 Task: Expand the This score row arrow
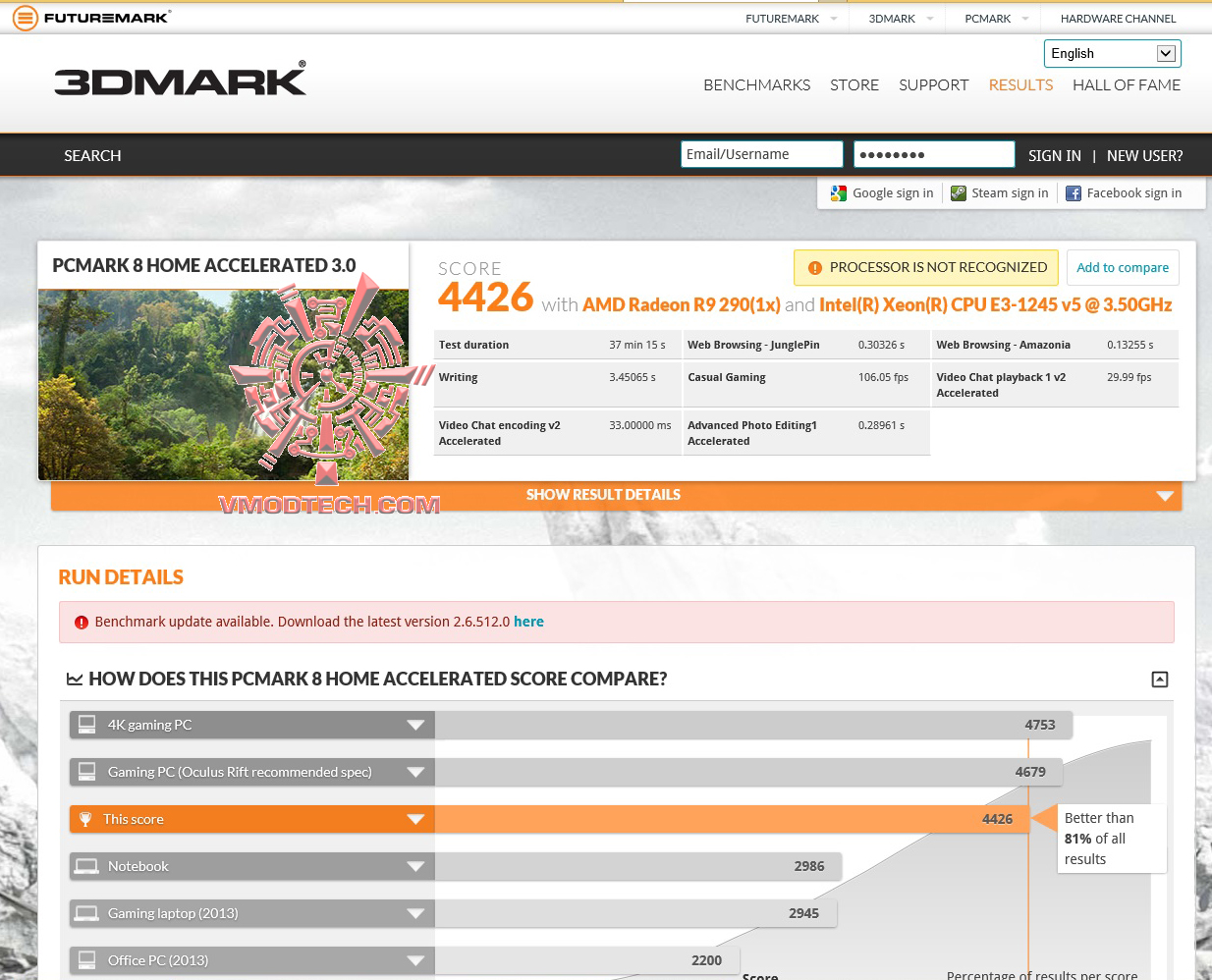point(415,819)
